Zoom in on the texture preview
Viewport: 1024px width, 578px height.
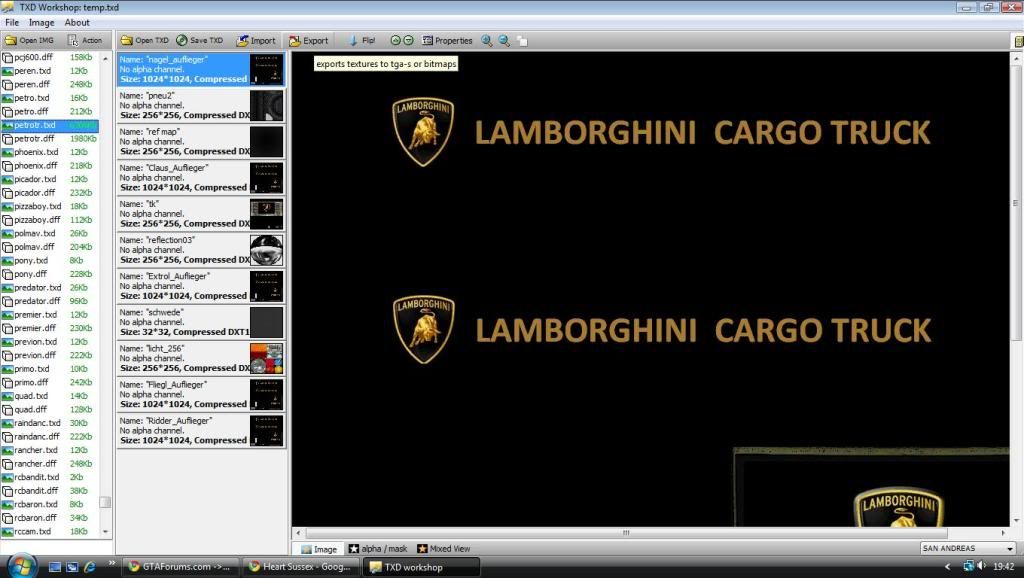point(485,40)
